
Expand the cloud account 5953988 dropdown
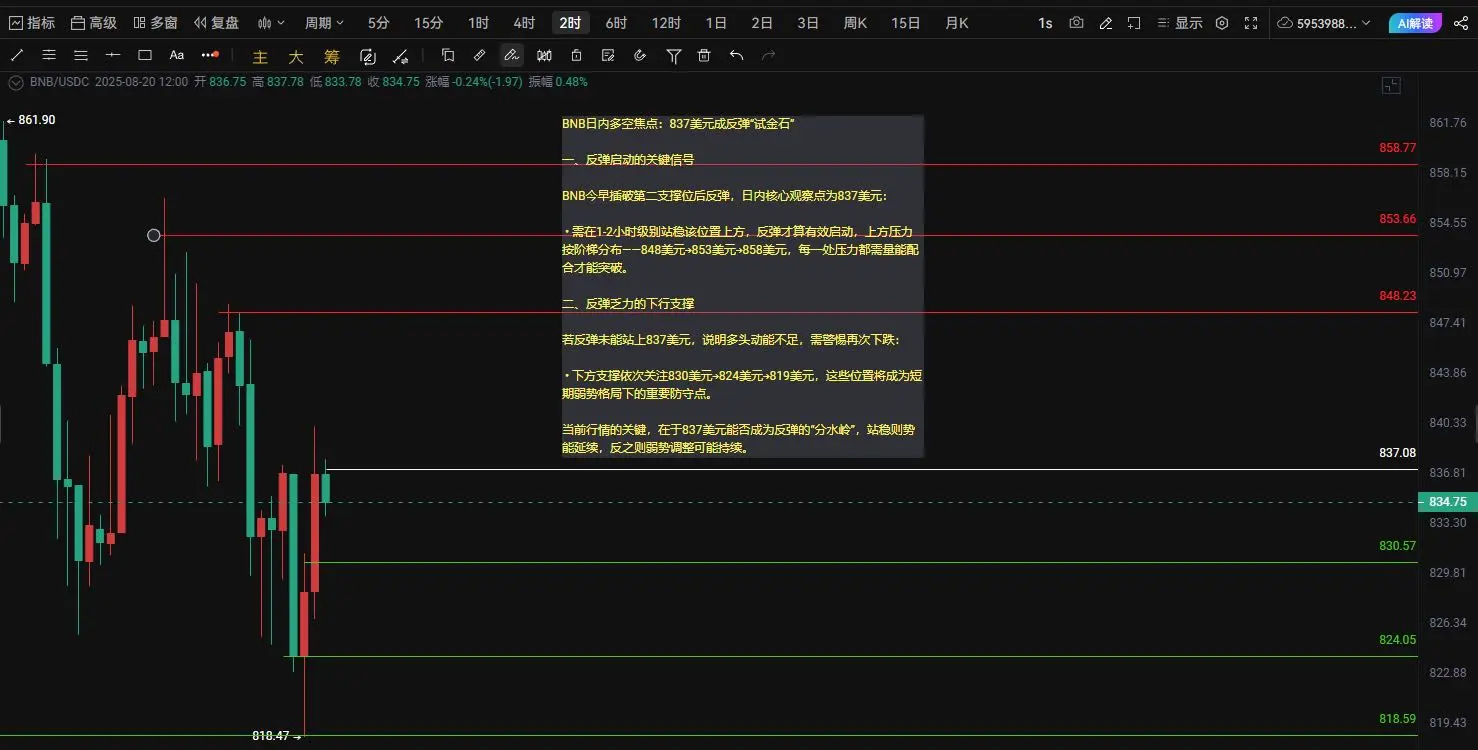click(x=1325, y=22)
